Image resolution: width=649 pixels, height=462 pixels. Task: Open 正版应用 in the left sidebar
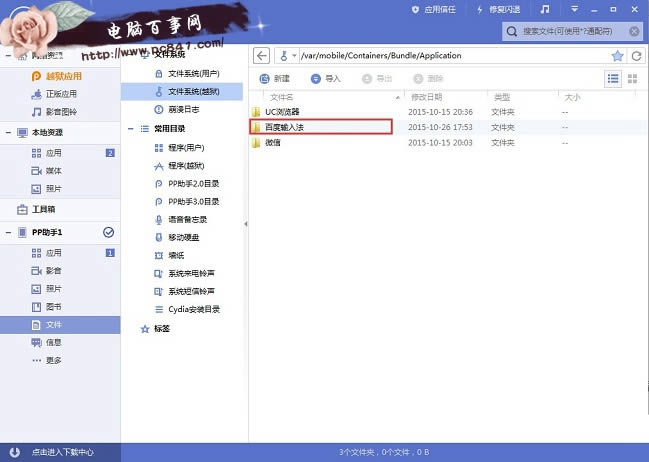point(60,94)
